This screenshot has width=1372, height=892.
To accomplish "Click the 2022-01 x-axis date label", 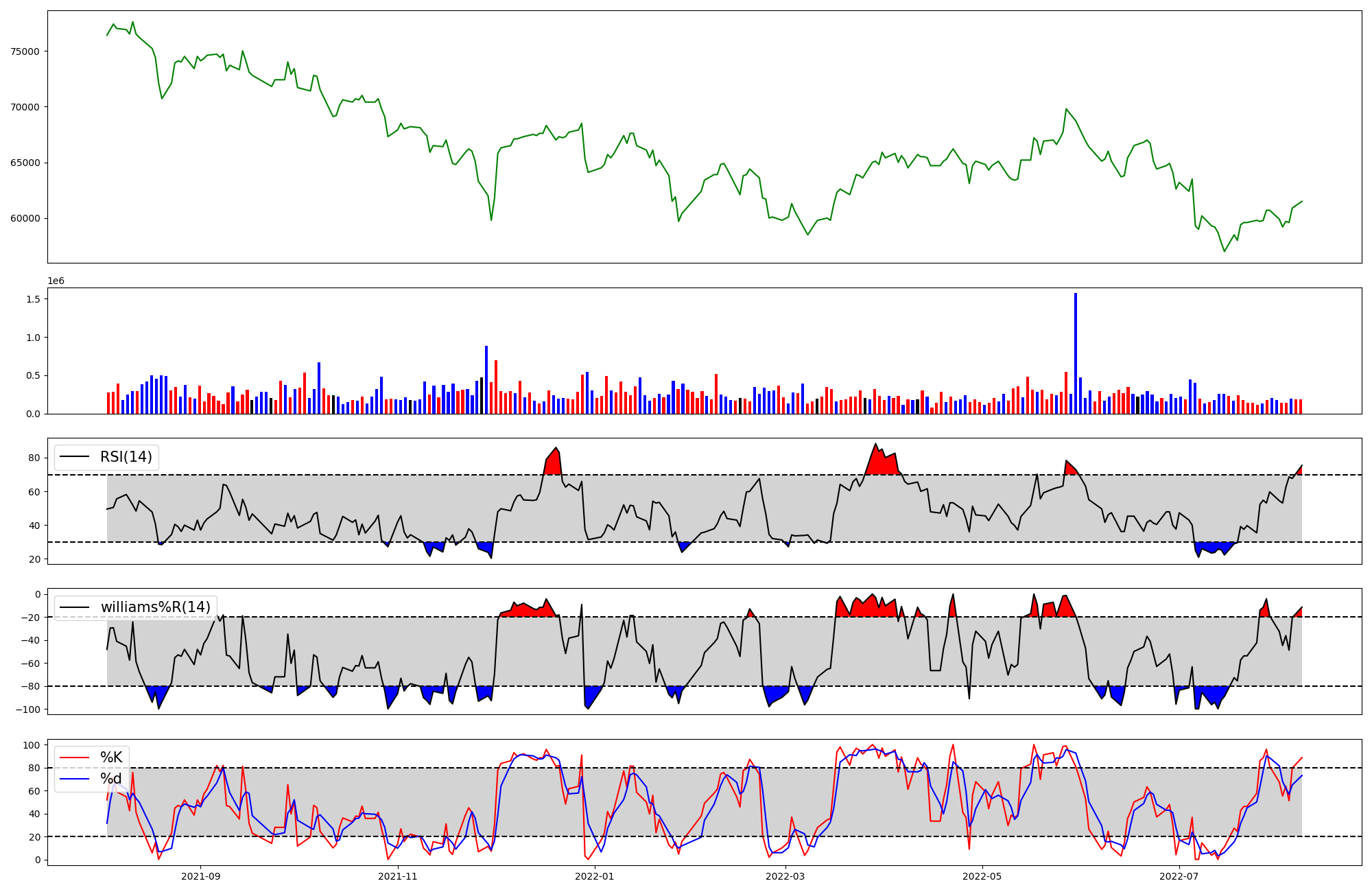I will click(x=594, y=876).
